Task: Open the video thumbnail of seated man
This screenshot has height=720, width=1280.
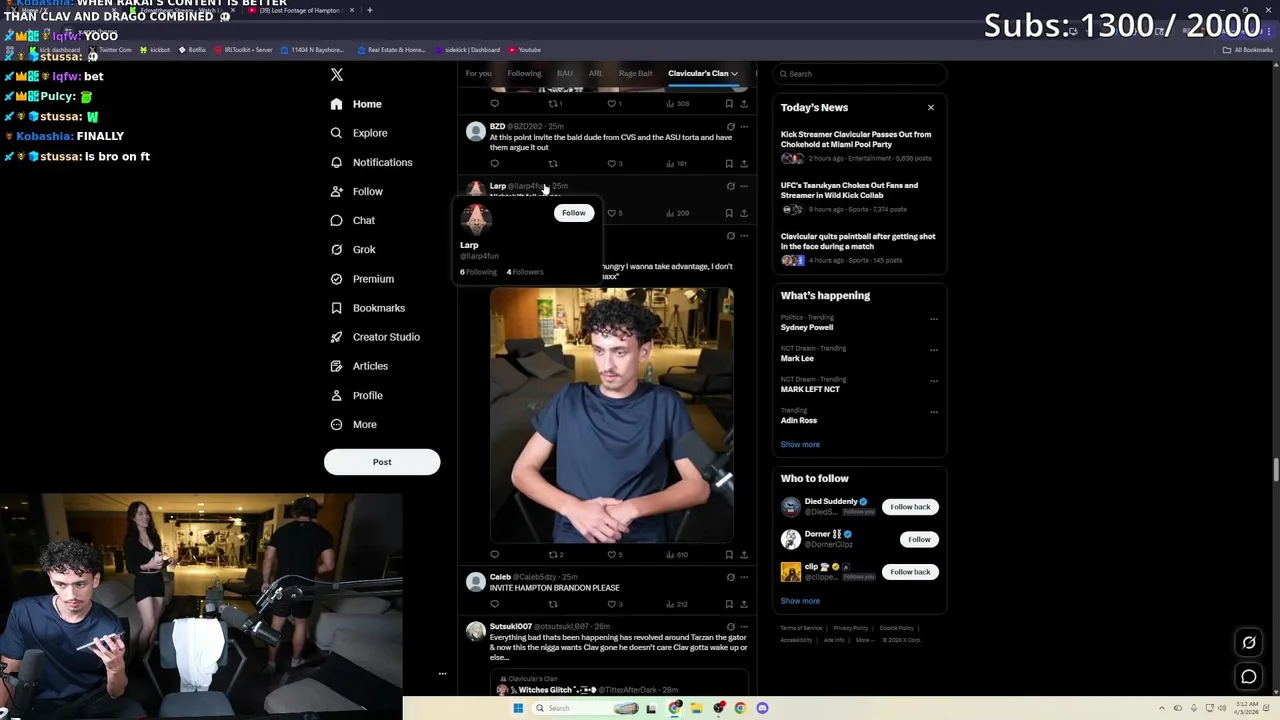Action: 612,416
